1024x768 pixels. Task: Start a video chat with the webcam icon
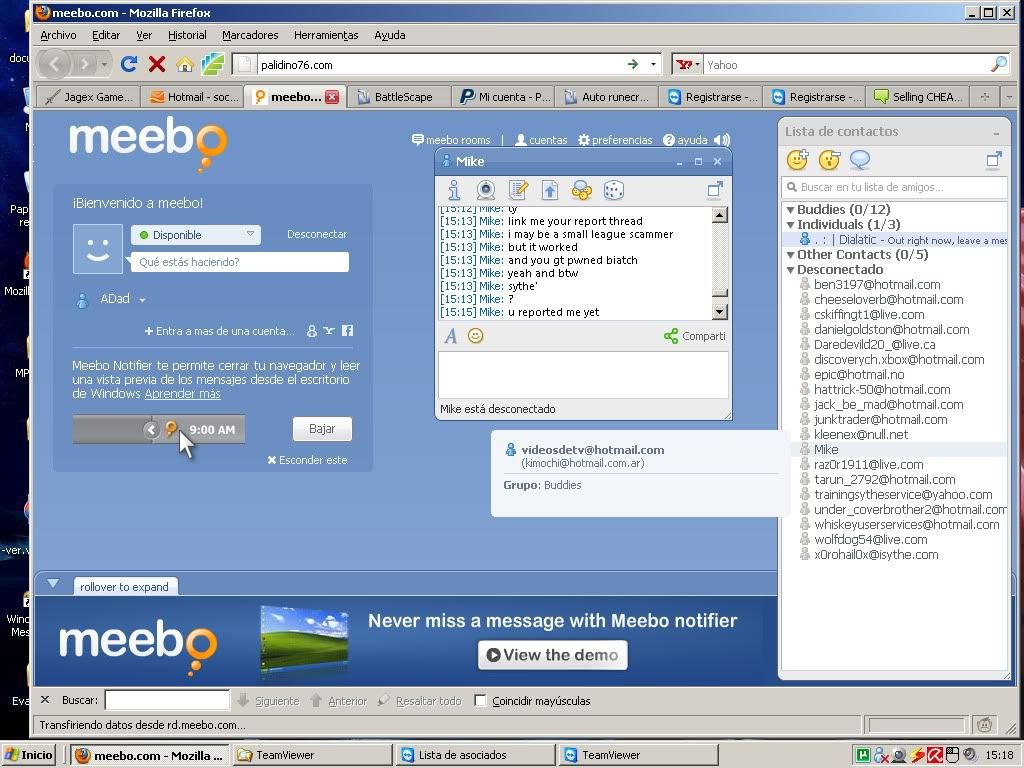pos(486,190)
